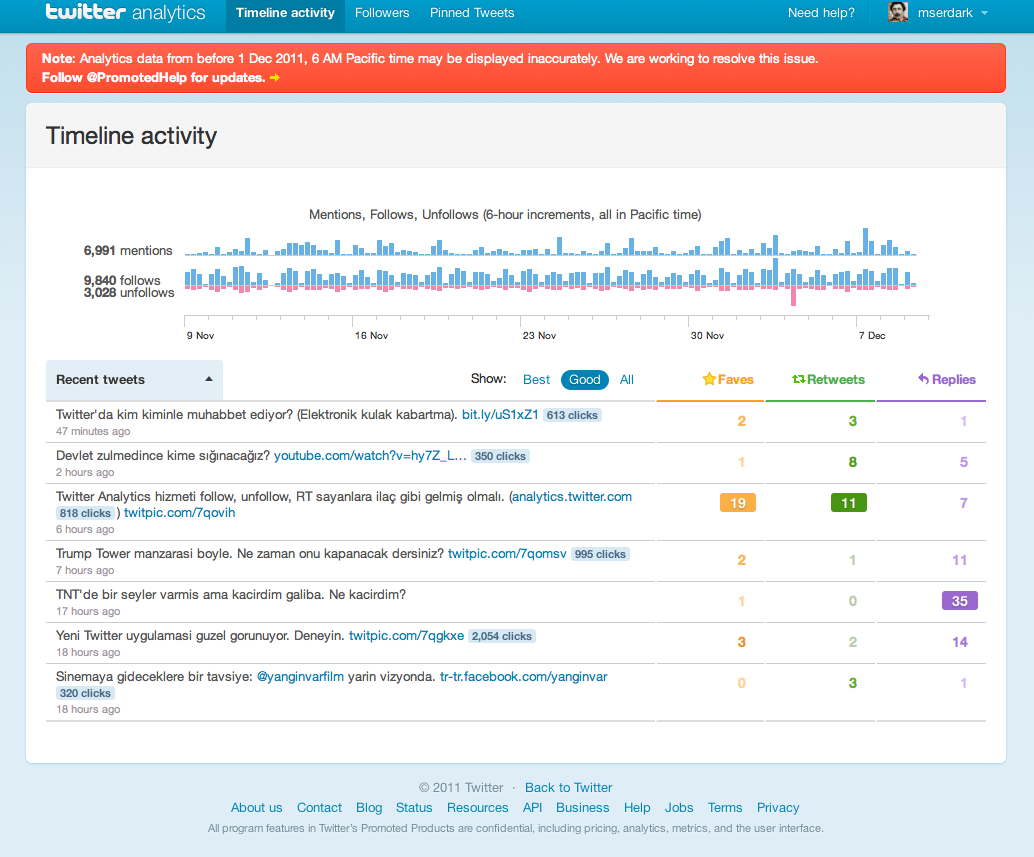Open the Pinned Tweets tab
Image resolution: width=1034 pixels, height=857 pixels.
[x=472, y=13]
